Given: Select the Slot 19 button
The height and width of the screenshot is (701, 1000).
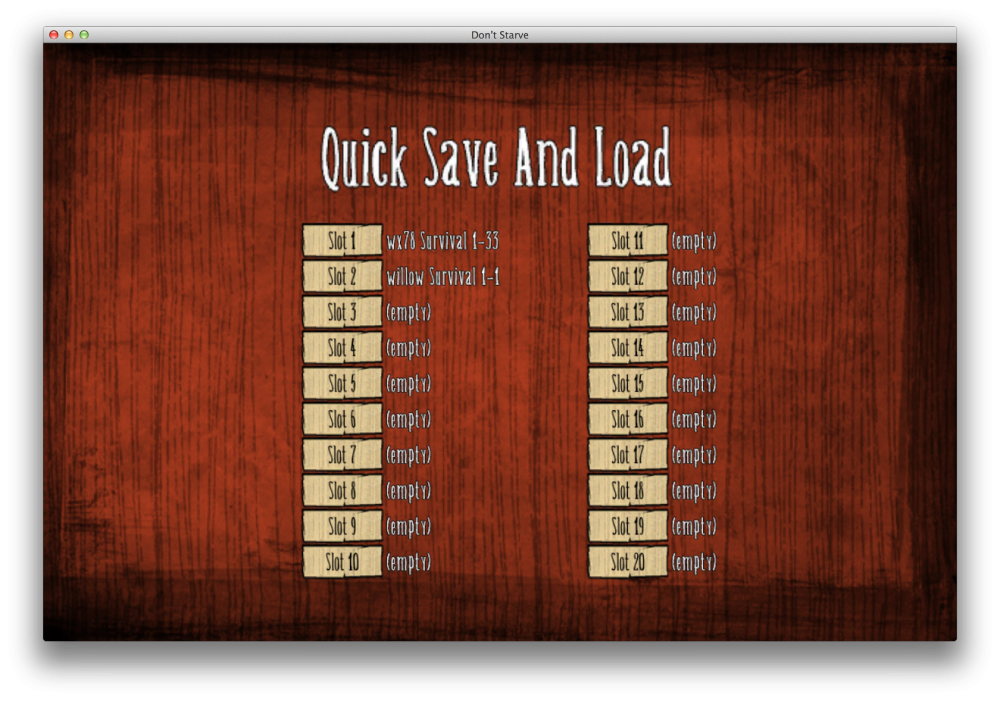Looking at the screenshot, I should click(x=628, y=526).
